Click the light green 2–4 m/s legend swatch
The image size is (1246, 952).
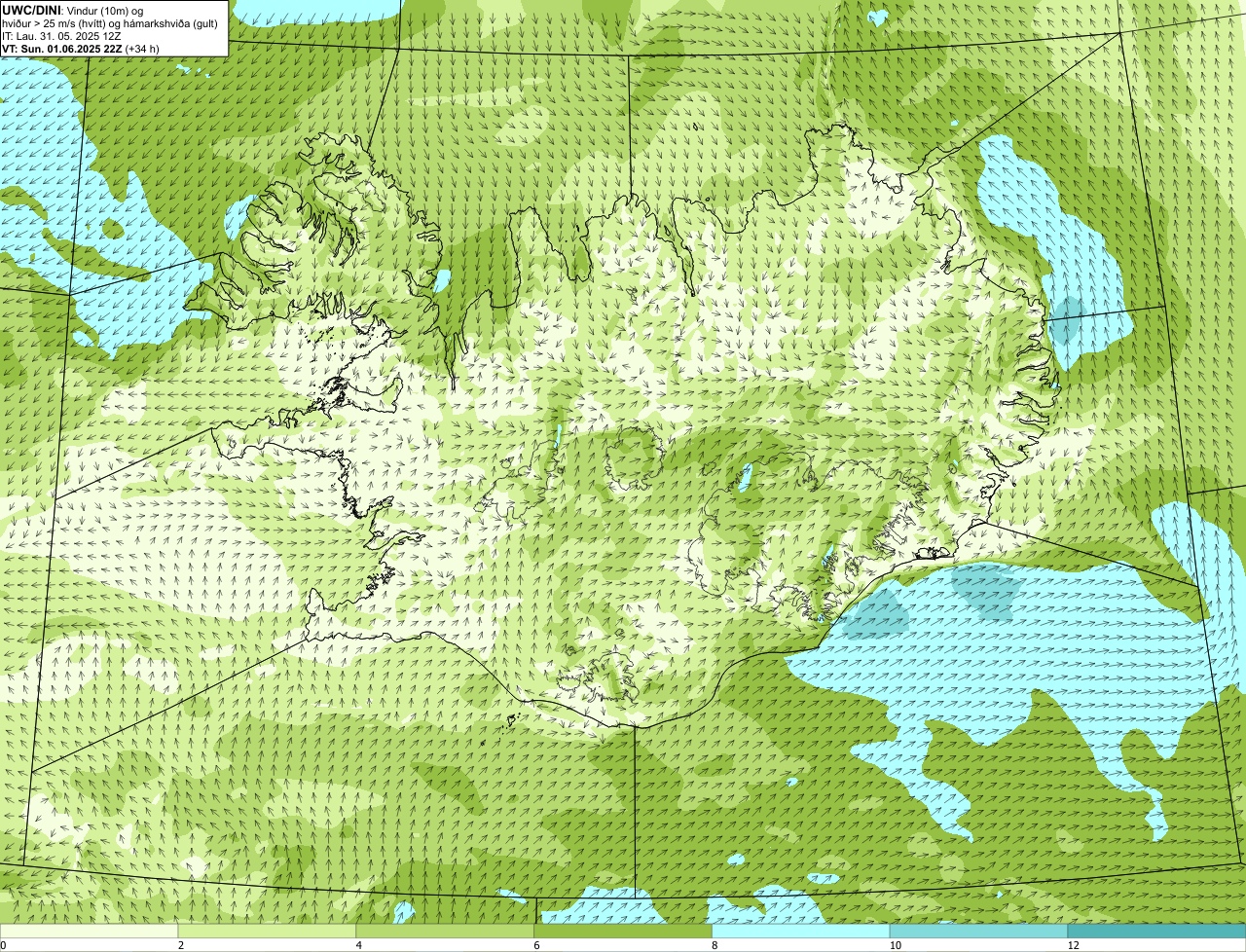click(267, 931)
